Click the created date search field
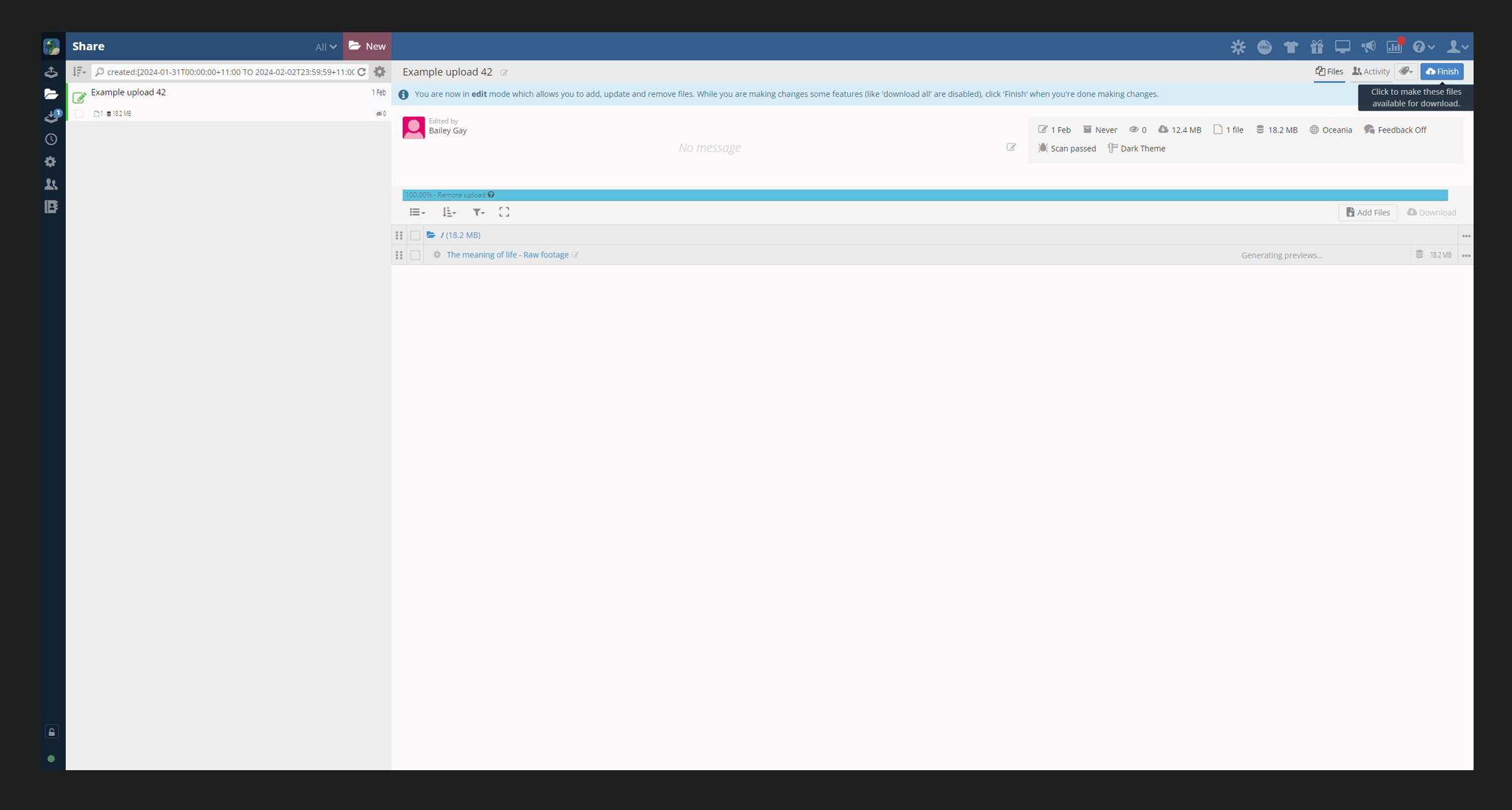Screen dimensions: 1512x810 pos(229,72)
